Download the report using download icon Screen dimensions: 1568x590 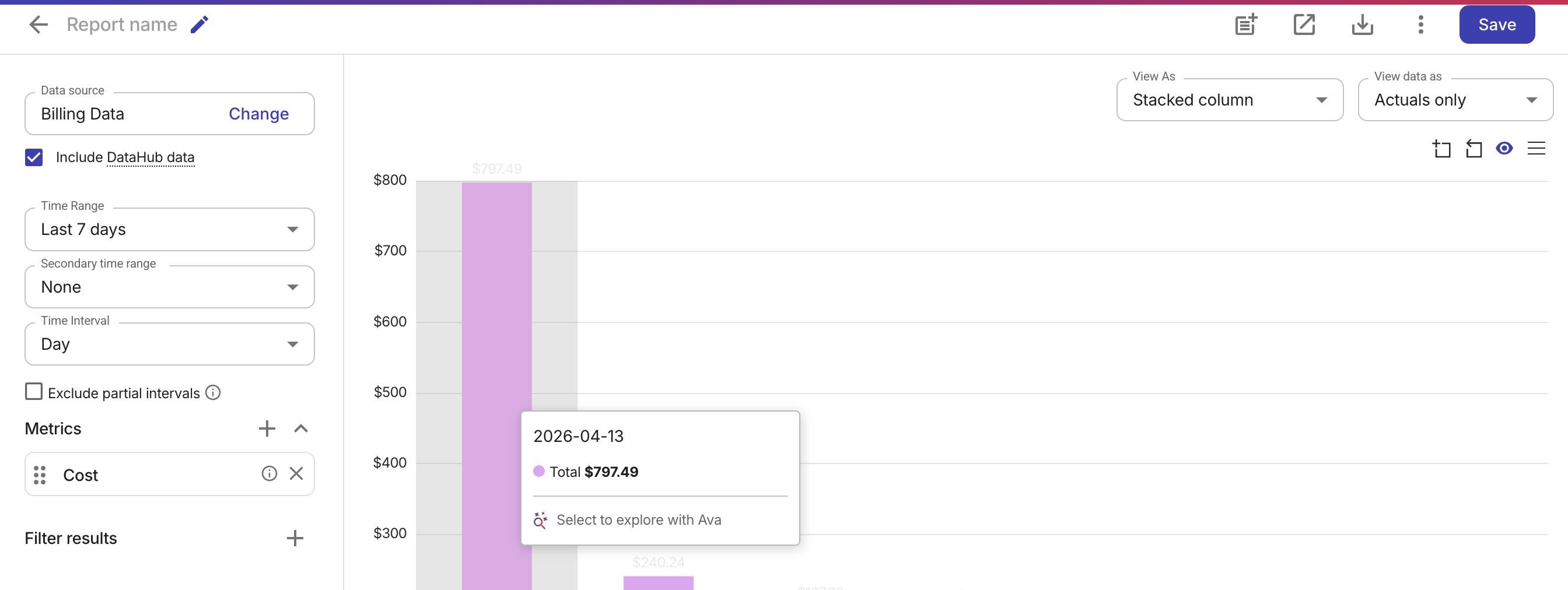1361,24
